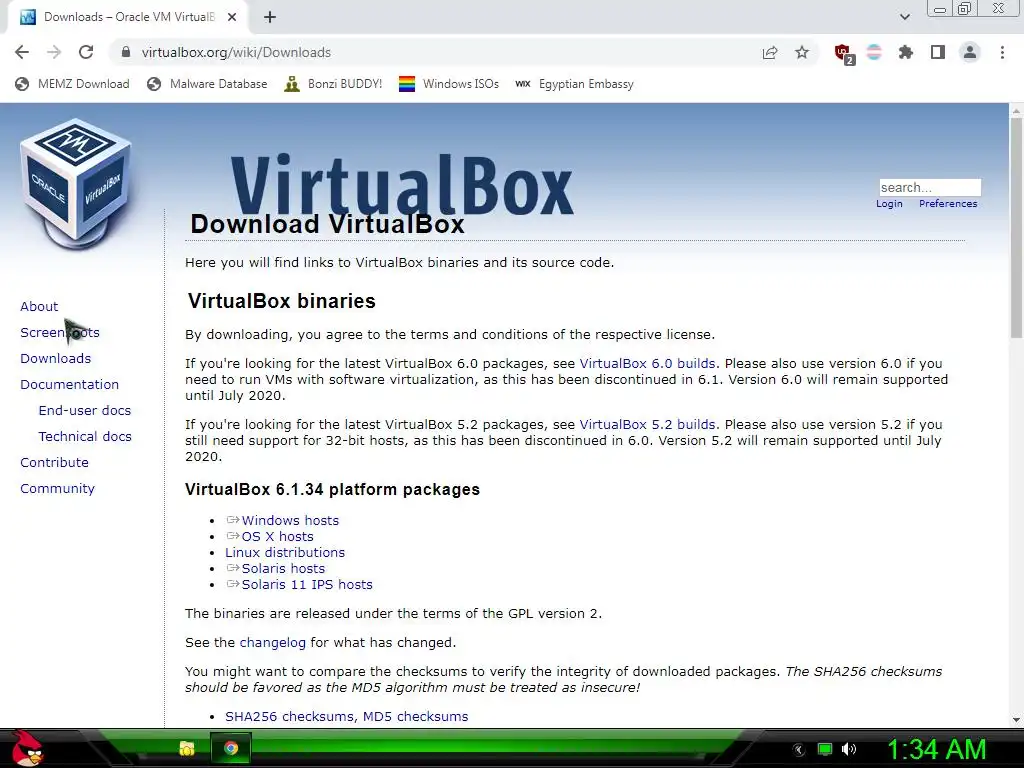1024x768 pixels.
Task: Click the scrollbar down arrow
Action: 1016,720
